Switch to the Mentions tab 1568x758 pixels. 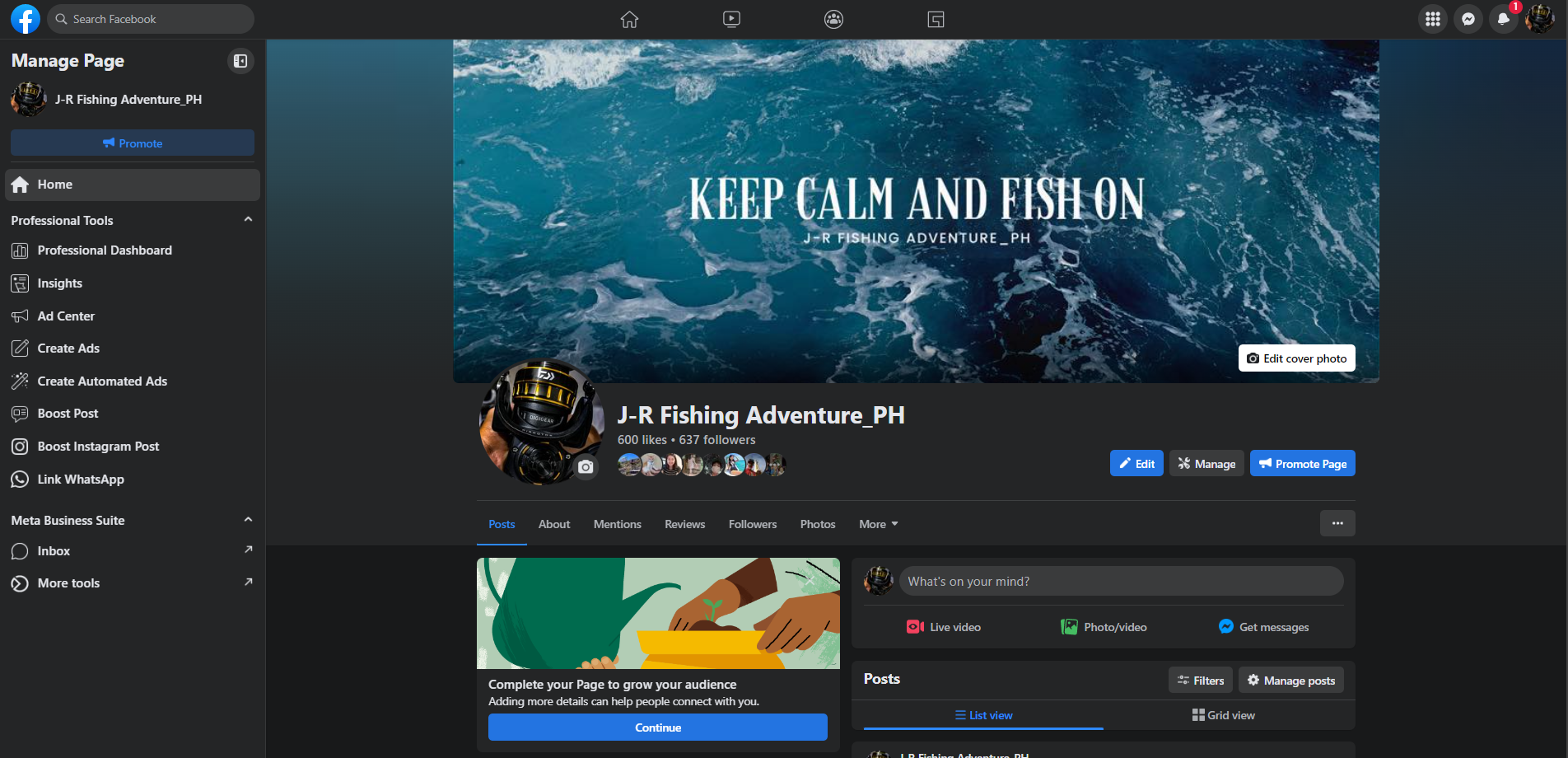coord(618,524)
